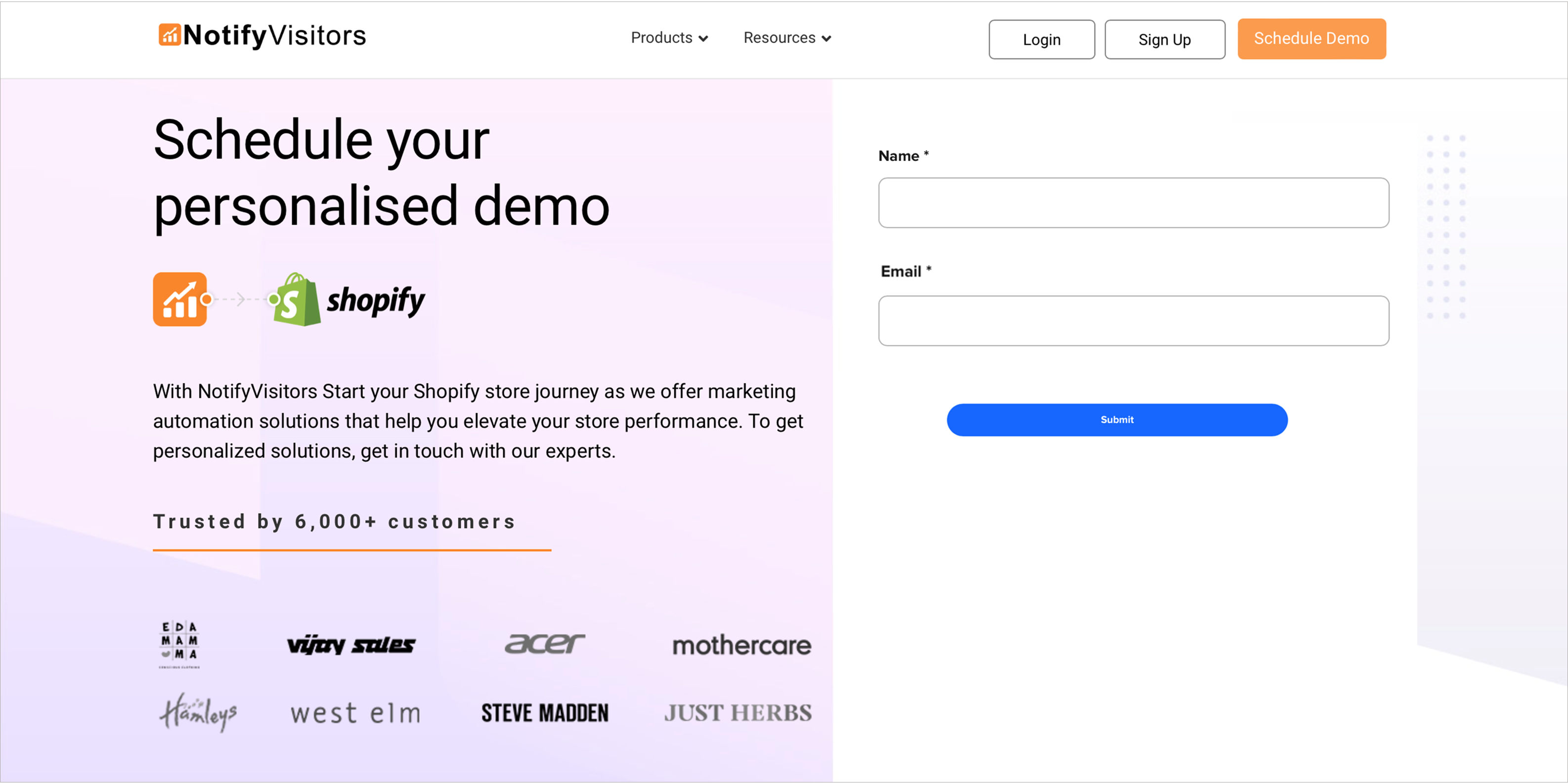Click the orange NotifyVisitors chart icon
This screenshot has width=1568, height=784.
coord(179,299)
